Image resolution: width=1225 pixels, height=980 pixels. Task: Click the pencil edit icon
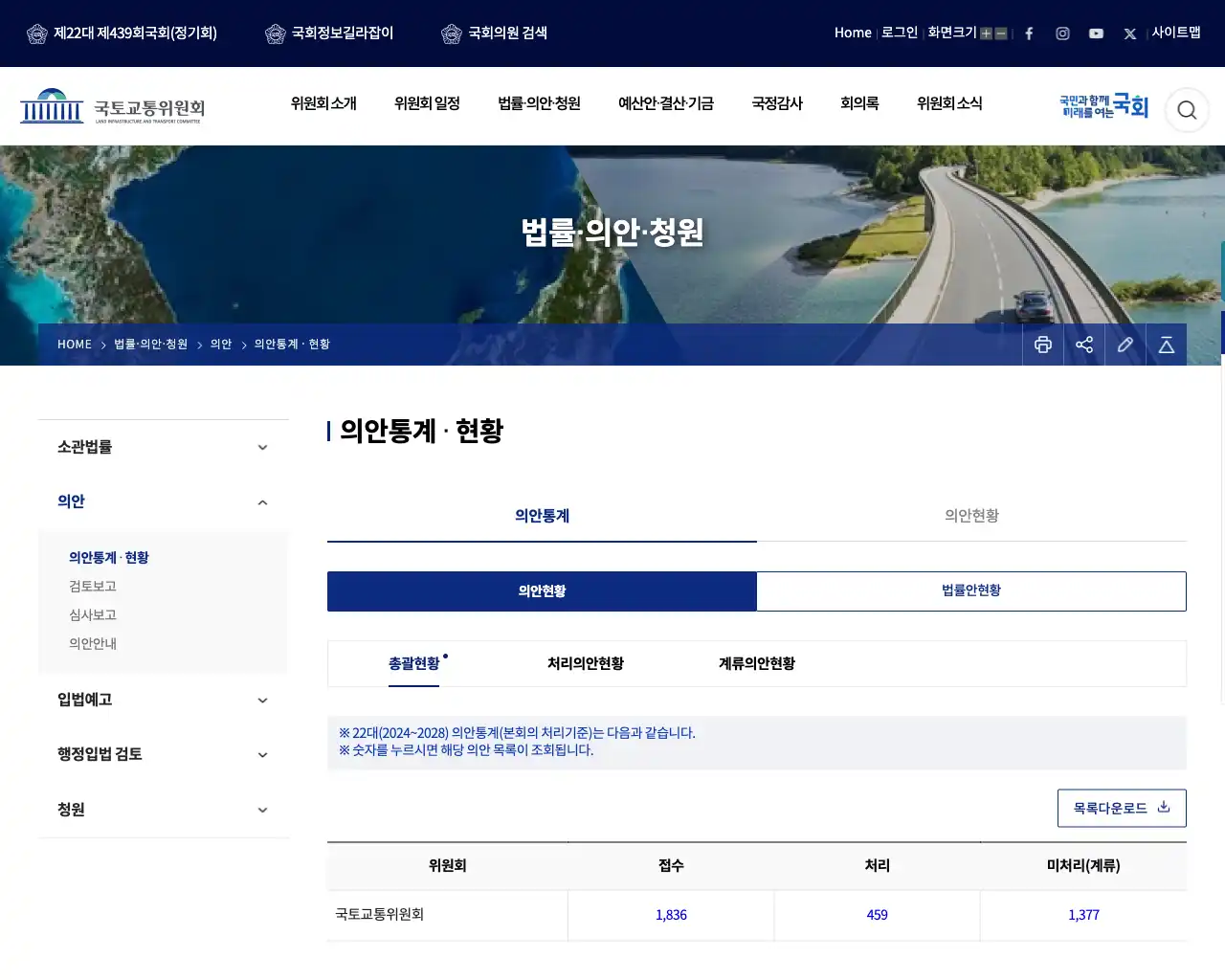tap(1125, 345)
